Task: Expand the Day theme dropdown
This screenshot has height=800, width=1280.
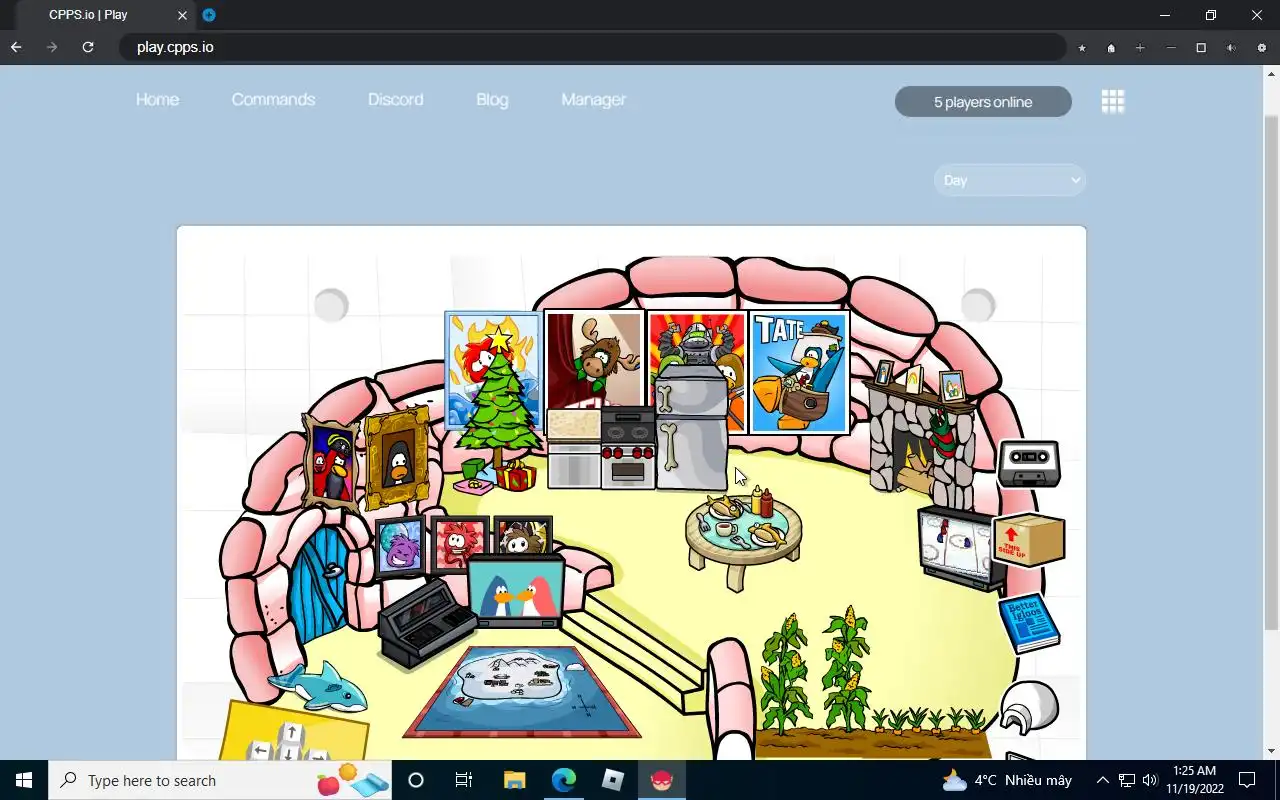Action: click(x=1010, y=180)
